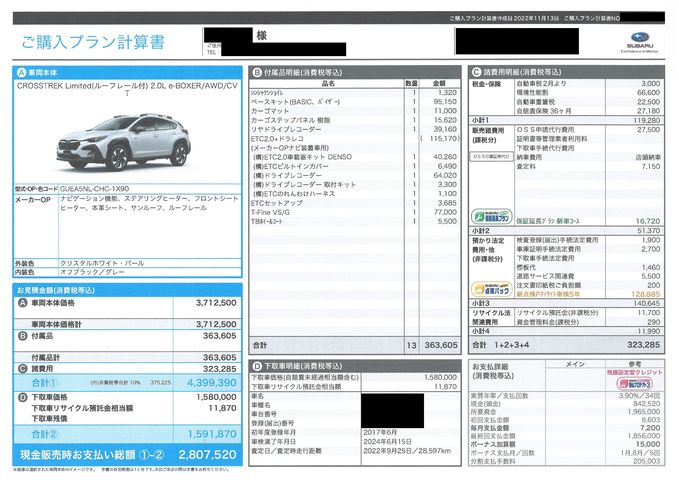Screen dimensions: 679x480
Task: Click the 合計② amount 1,591,870
Action: [212, 434]
